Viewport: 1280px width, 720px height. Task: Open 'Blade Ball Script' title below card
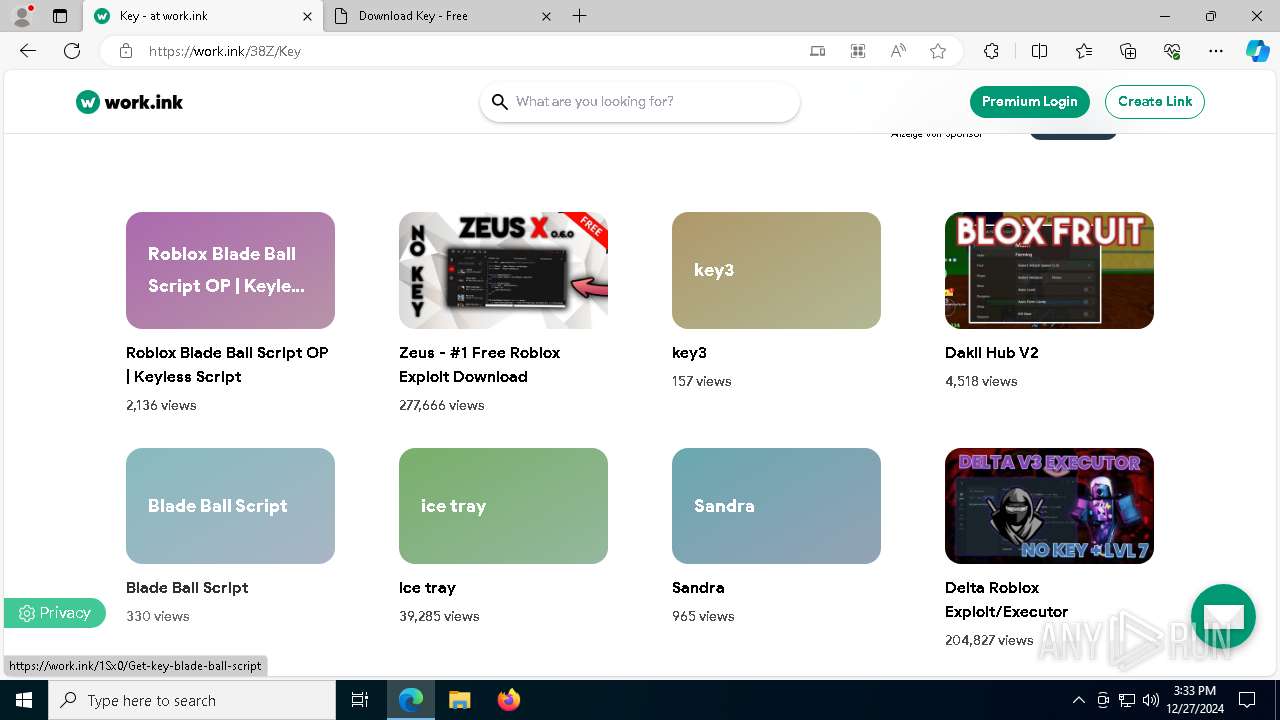187,588
